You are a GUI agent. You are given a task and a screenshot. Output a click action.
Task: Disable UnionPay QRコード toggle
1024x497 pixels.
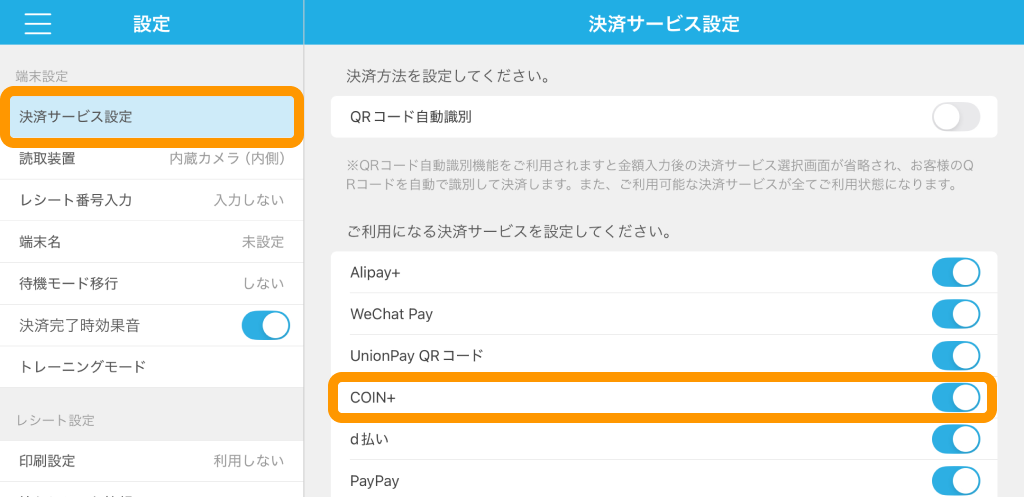(x=955, y=356)
